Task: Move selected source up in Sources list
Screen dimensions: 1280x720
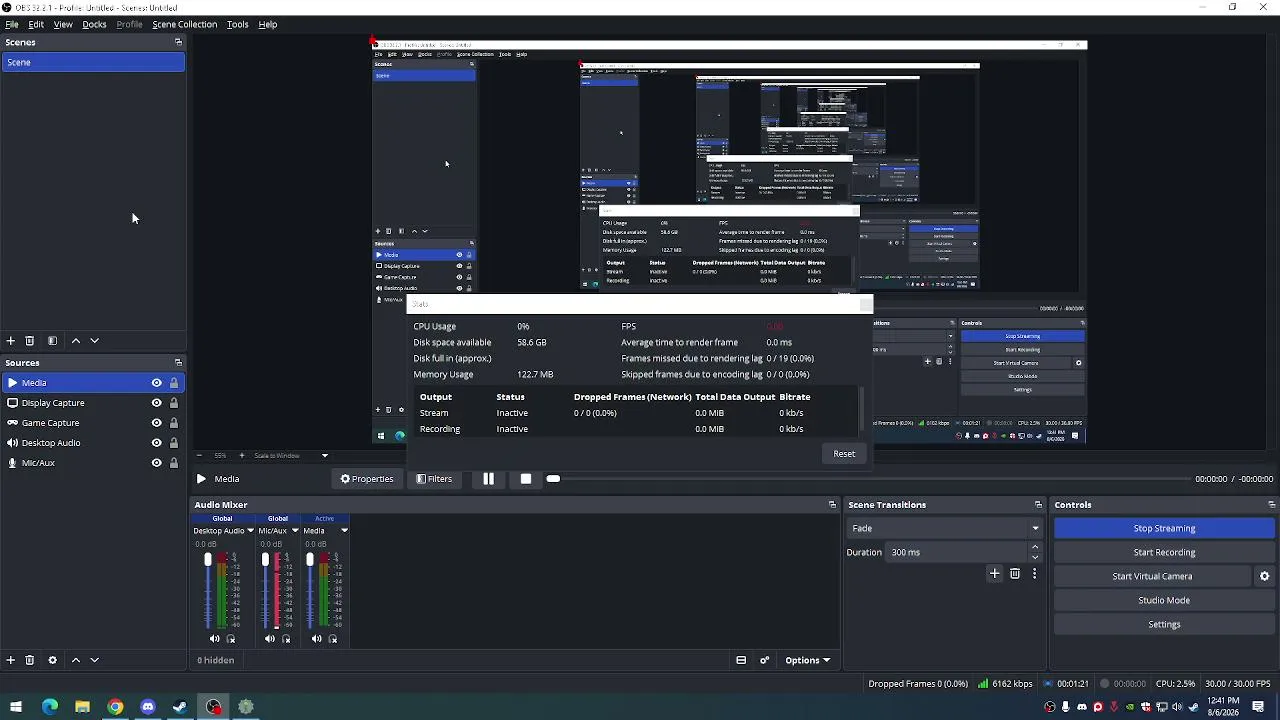Action: (76, 660)
